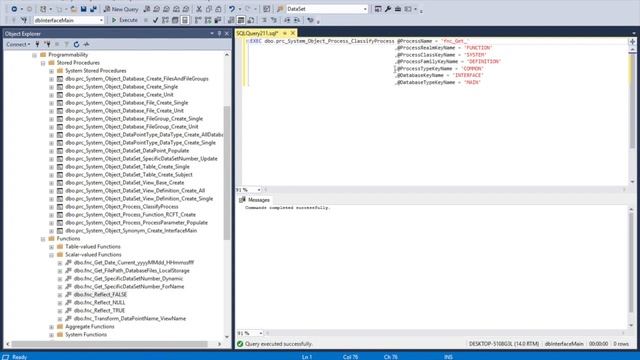Parse the query with checkmark icon
This screenshot has width=640, height=360.
(156, 20)
